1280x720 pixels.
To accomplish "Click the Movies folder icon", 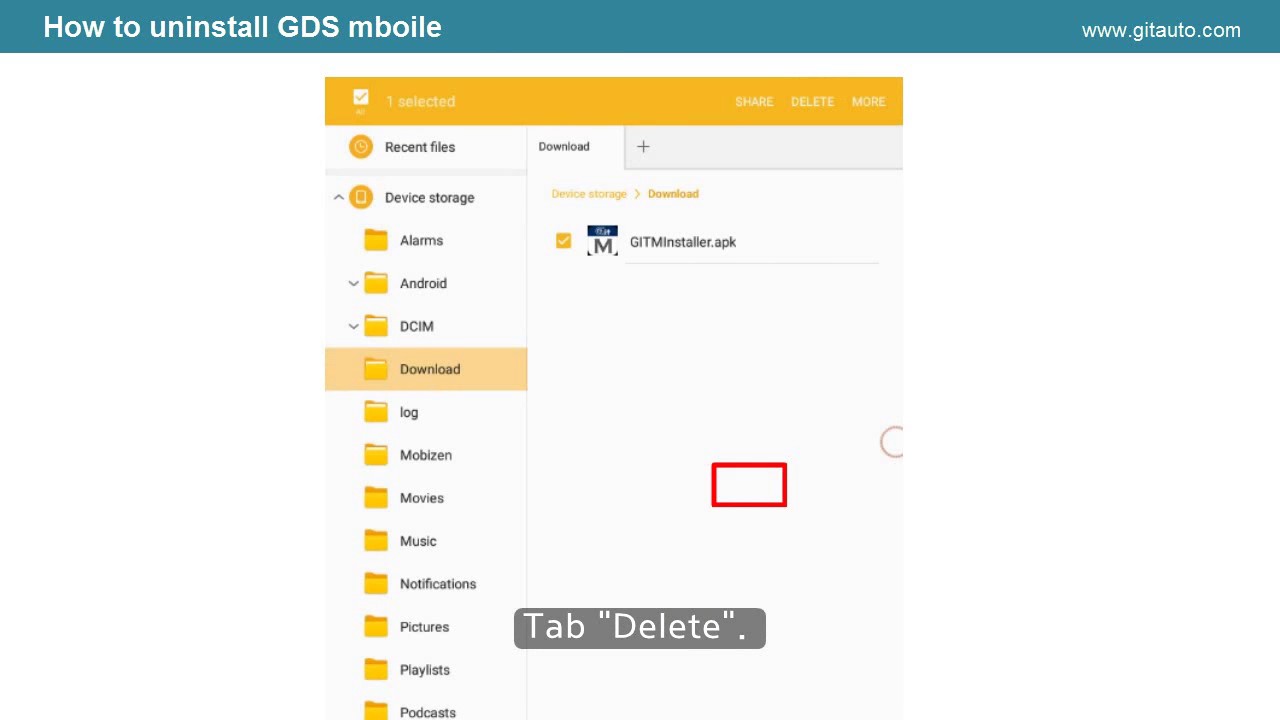I will [376, 498].
